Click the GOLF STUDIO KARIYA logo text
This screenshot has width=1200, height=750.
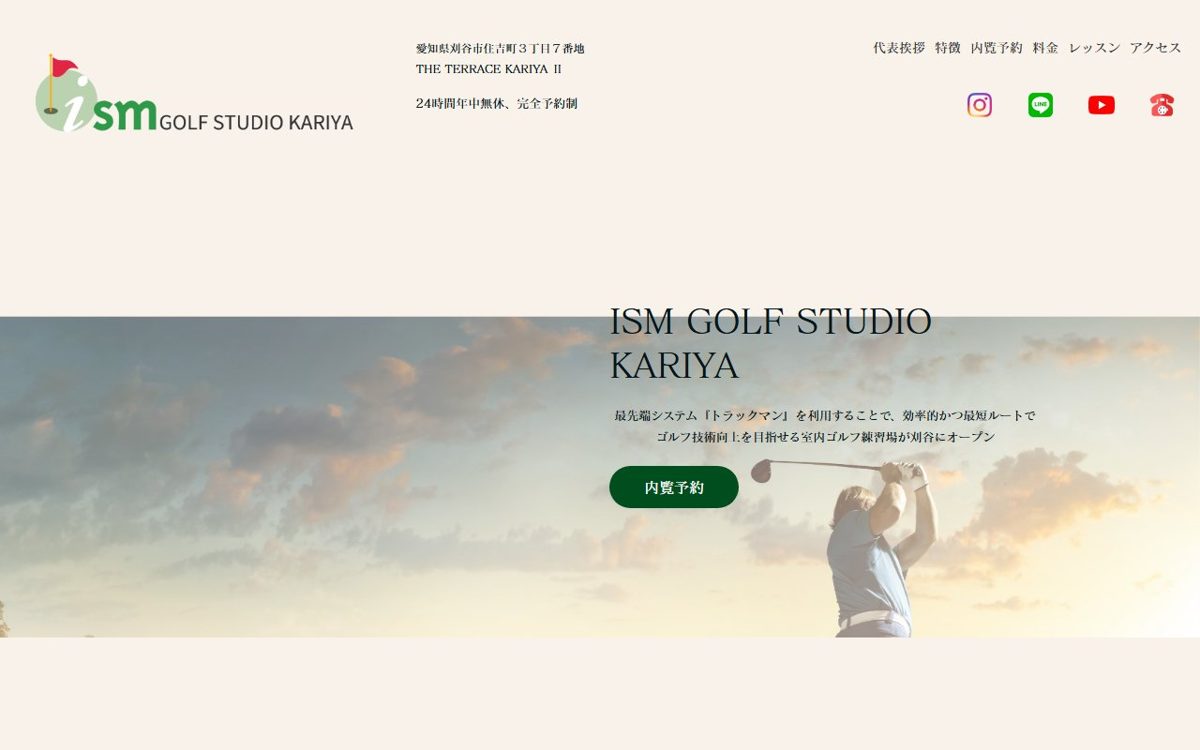click(x=256, y=122)
